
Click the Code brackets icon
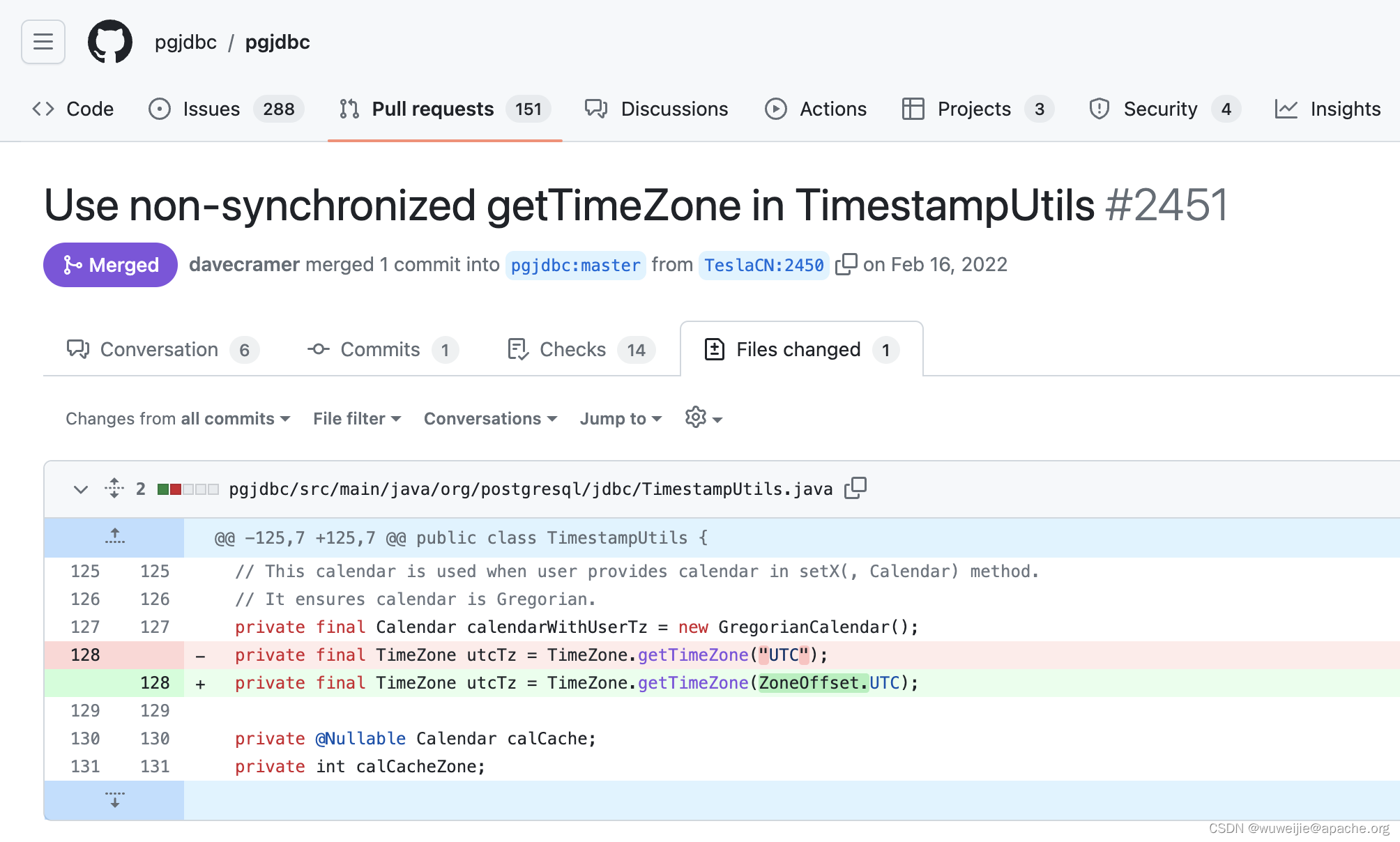pyautogui.click(x=43, y=109)
